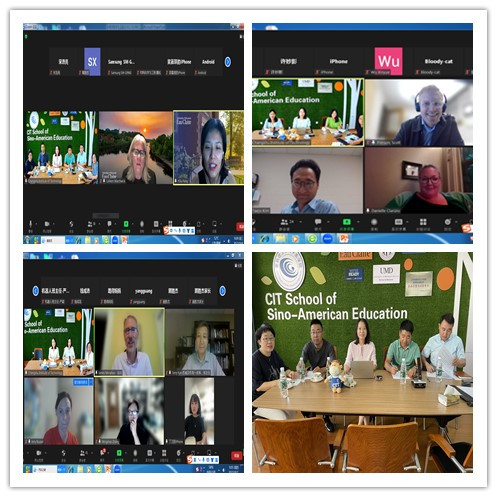This screenshot has height=497, width=497.
Task: Open Breakout Rooms in top-left Zoom window
Action: pos(170,224)
